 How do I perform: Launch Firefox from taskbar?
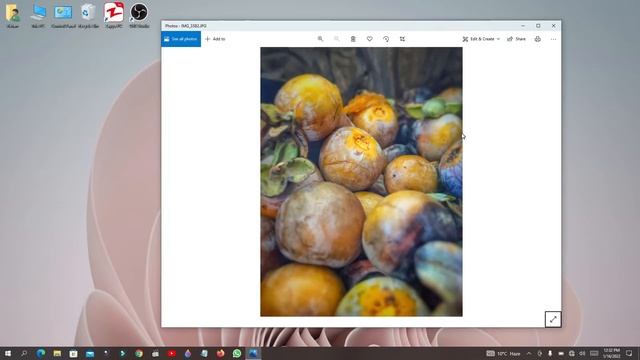coord(221,353)
